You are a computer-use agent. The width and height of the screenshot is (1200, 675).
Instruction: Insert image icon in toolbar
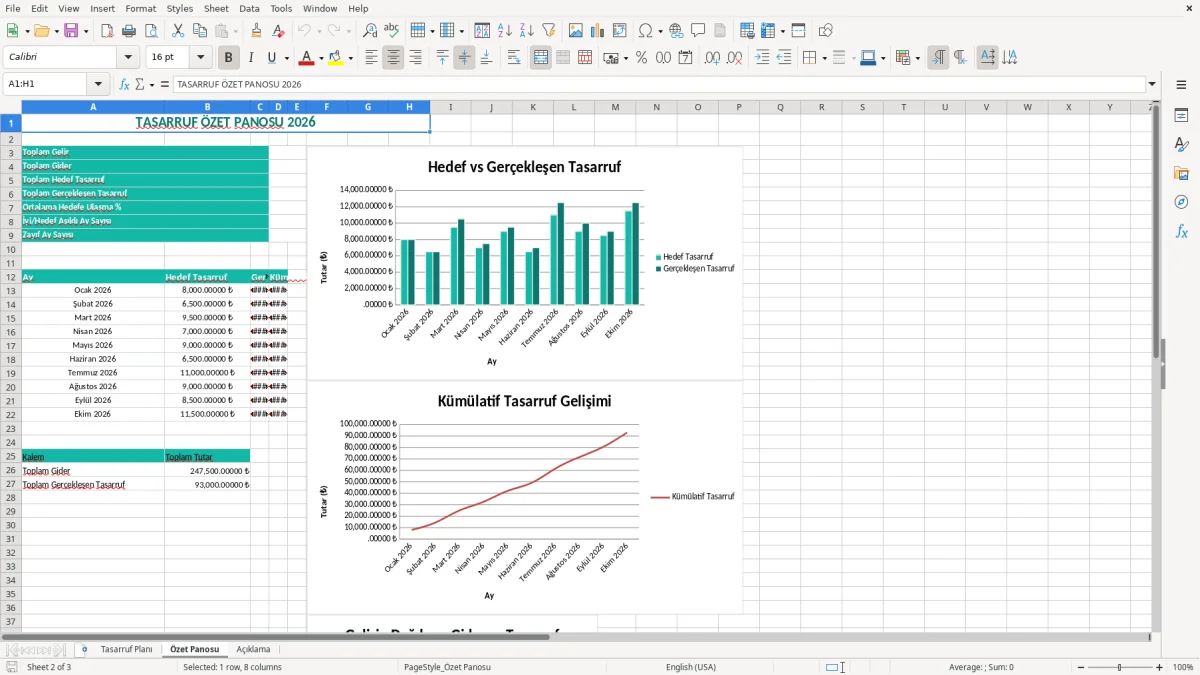(575, 31)
